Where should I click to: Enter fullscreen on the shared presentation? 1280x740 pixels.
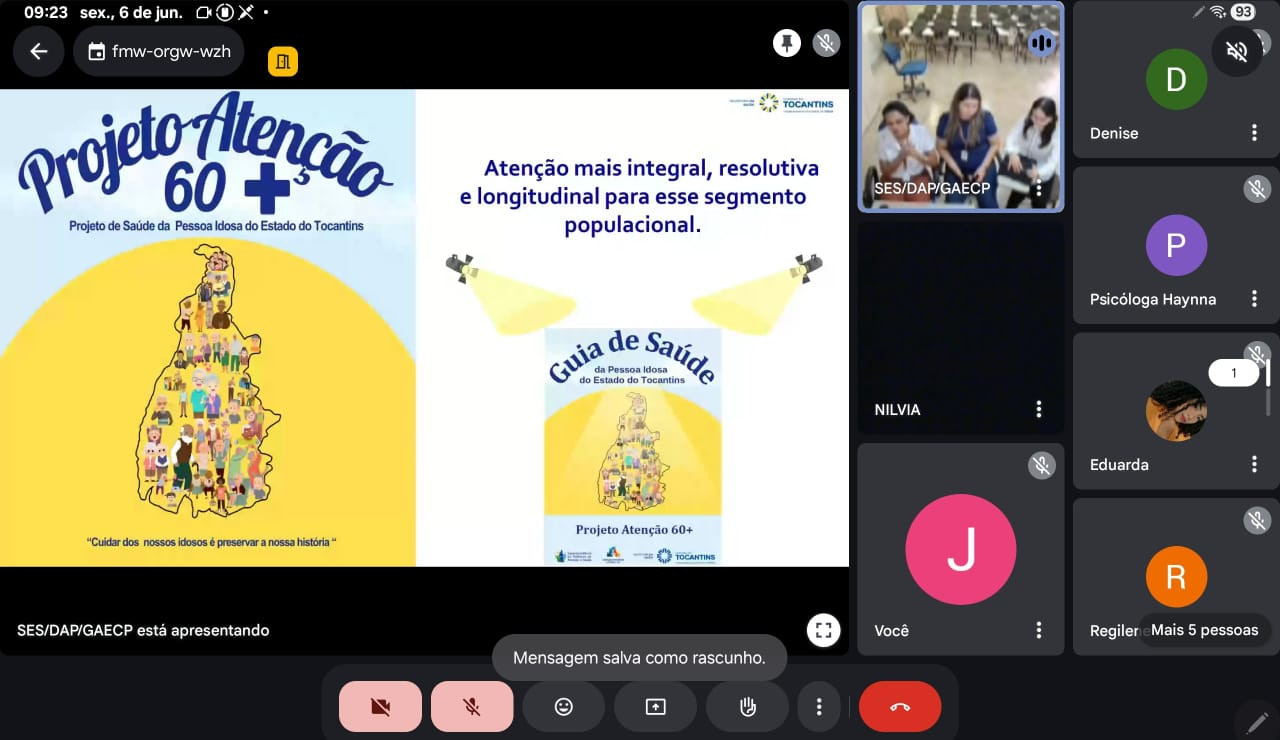(x=823, y=630)
